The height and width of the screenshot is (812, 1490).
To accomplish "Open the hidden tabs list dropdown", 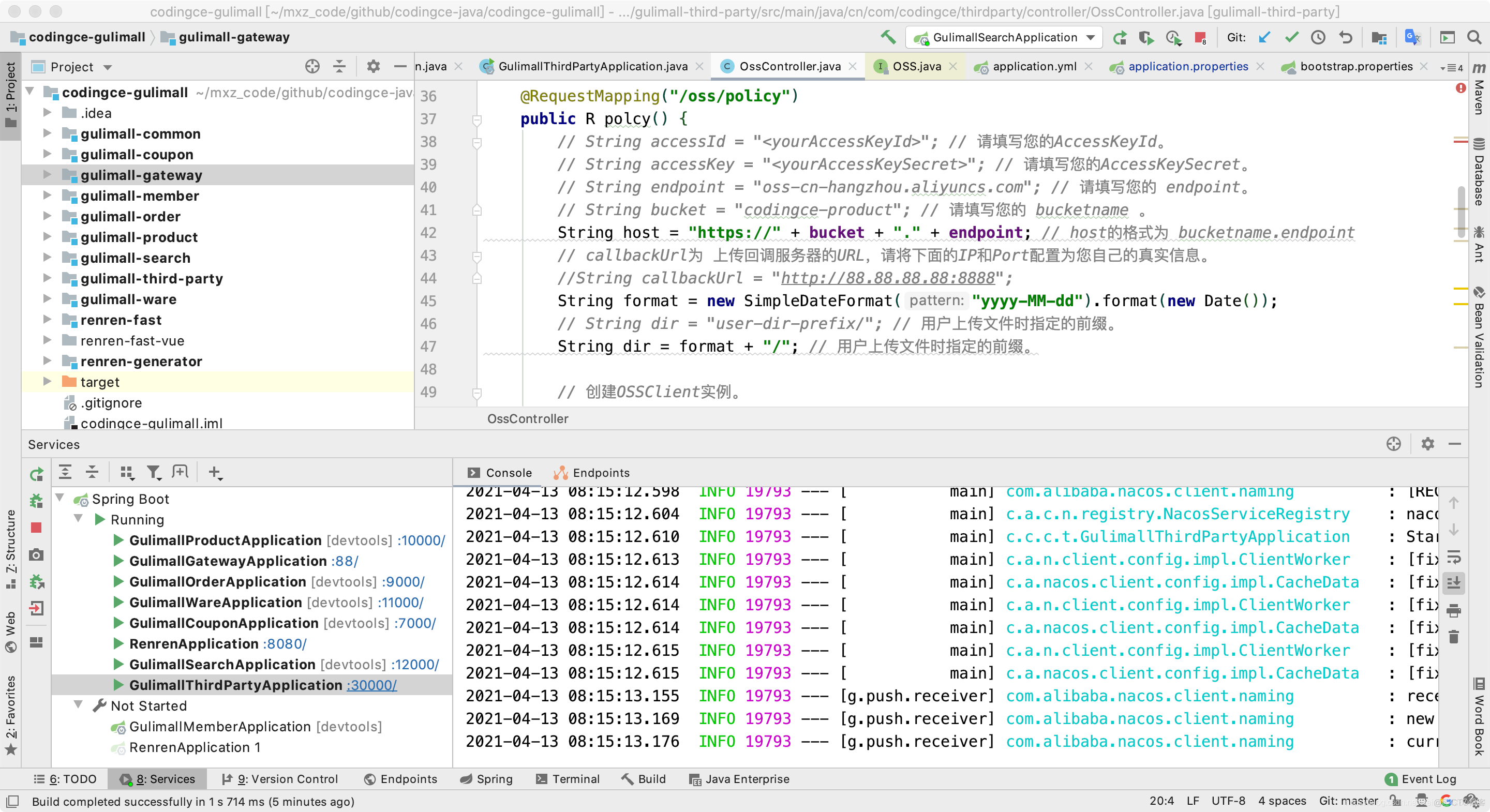I will tap(1451, 68).
